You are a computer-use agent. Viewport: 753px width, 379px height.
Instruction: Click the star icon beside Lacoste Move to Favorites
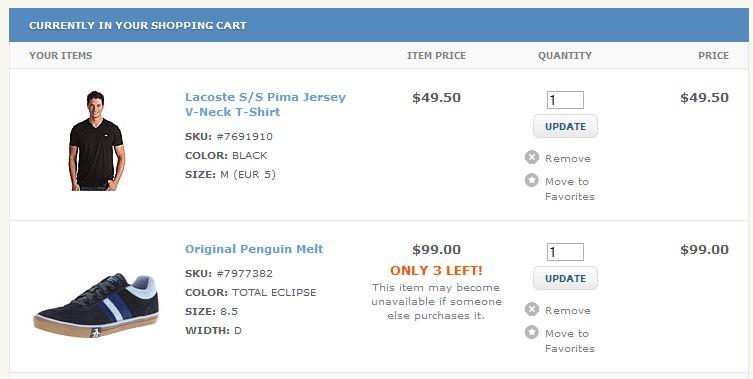coord(532,180)
